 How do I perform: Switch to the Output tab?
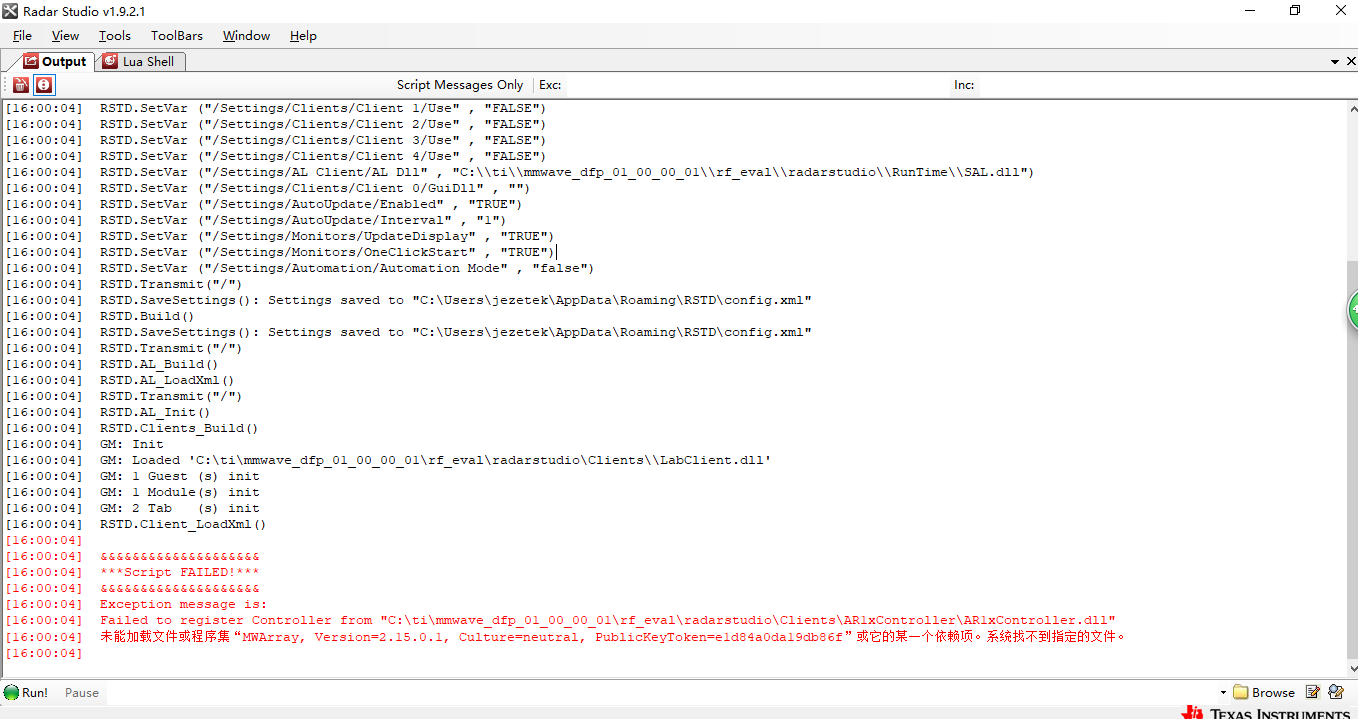coord(55,61)
